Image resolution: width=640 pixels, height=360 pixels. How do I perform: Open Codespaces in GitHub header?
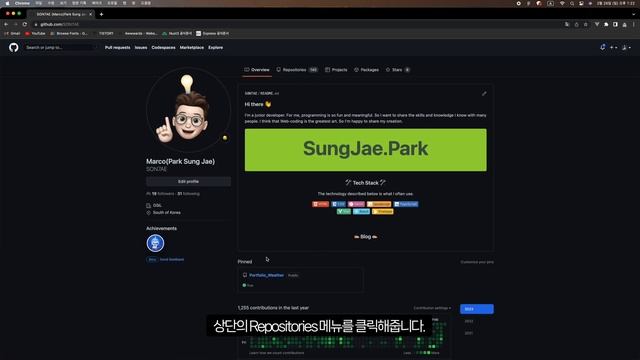(163, 47)
